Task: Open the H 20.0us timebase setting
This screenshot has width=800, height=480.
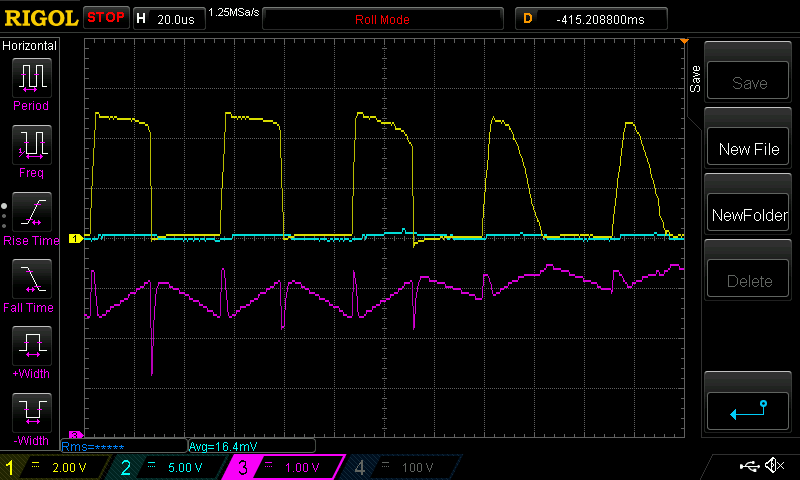Action: point(166,19)
